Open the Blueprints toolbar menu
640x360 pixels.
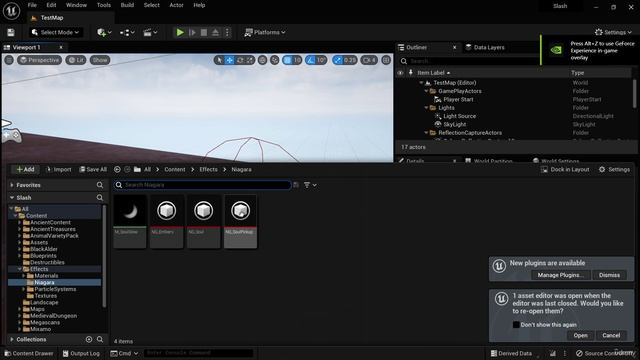click(x=127, y=32)
